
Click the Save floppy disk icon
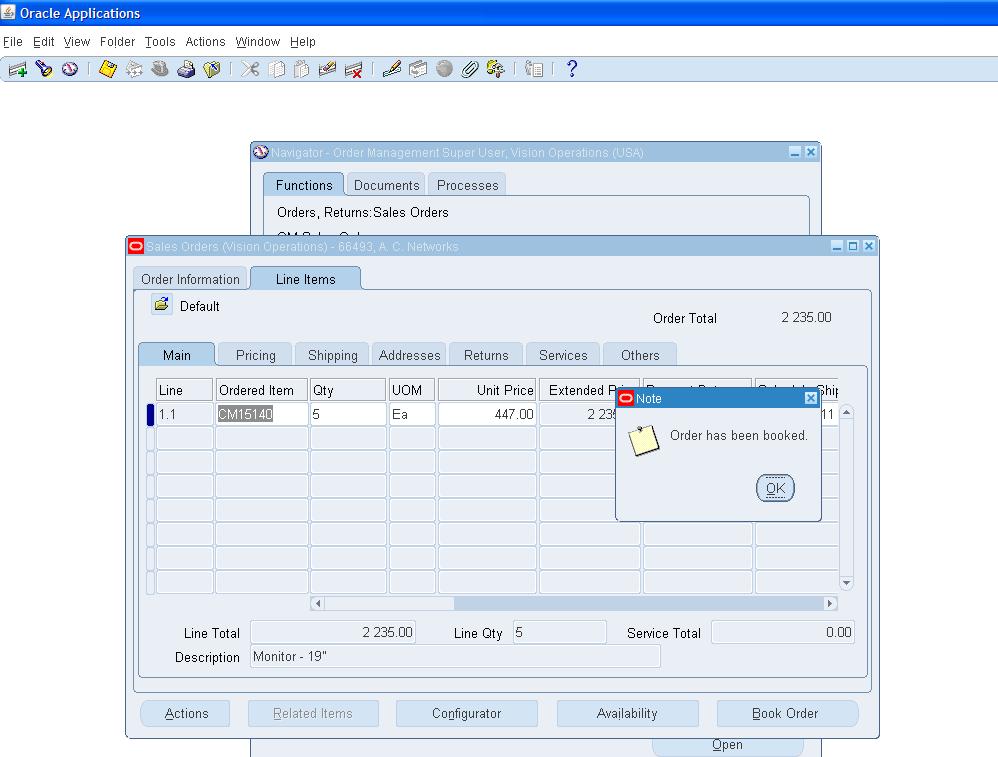pos(108,69)
